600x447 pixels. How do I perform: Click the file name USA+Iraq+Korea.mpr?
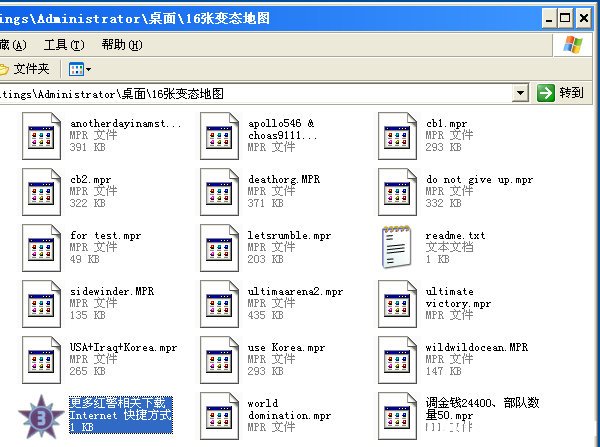coord(124,347)
